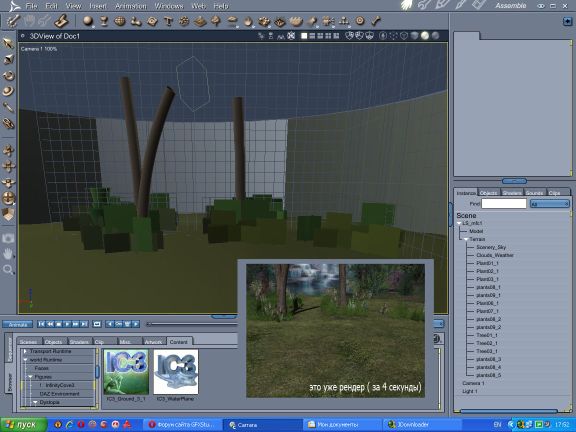Open the 'All' filter dropdown beside Find
The image size is (576, 432).
pos(550,204)
